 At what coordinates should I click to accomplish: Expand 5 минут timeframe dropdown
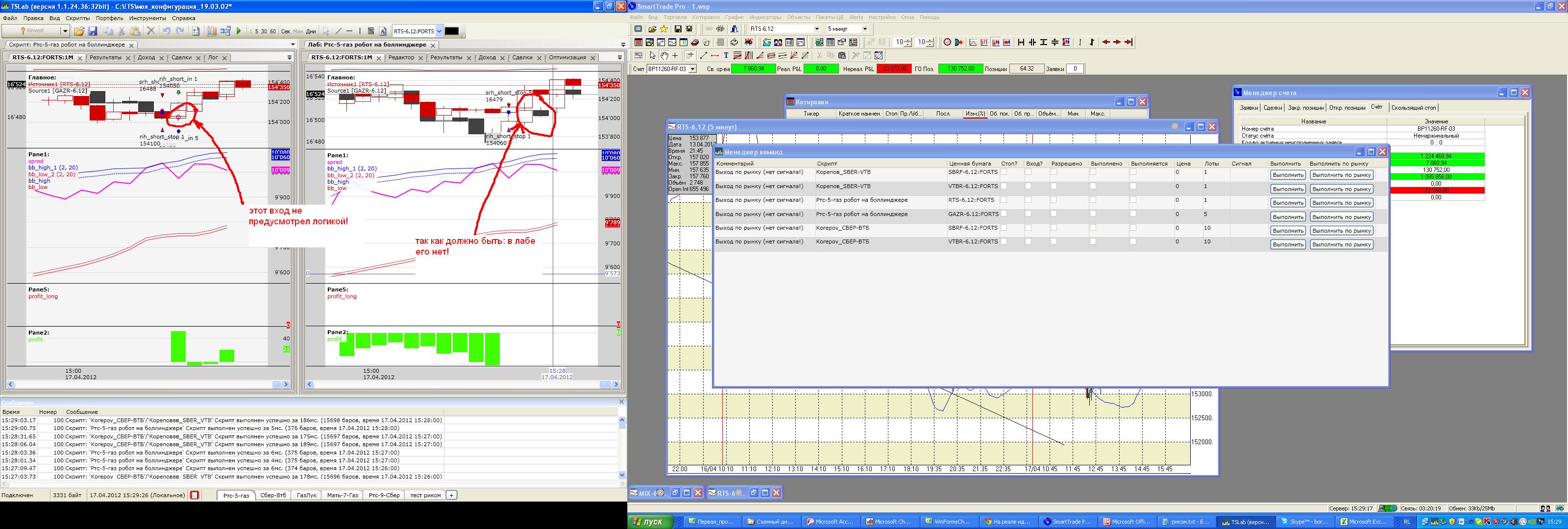(x=864, y=28)
